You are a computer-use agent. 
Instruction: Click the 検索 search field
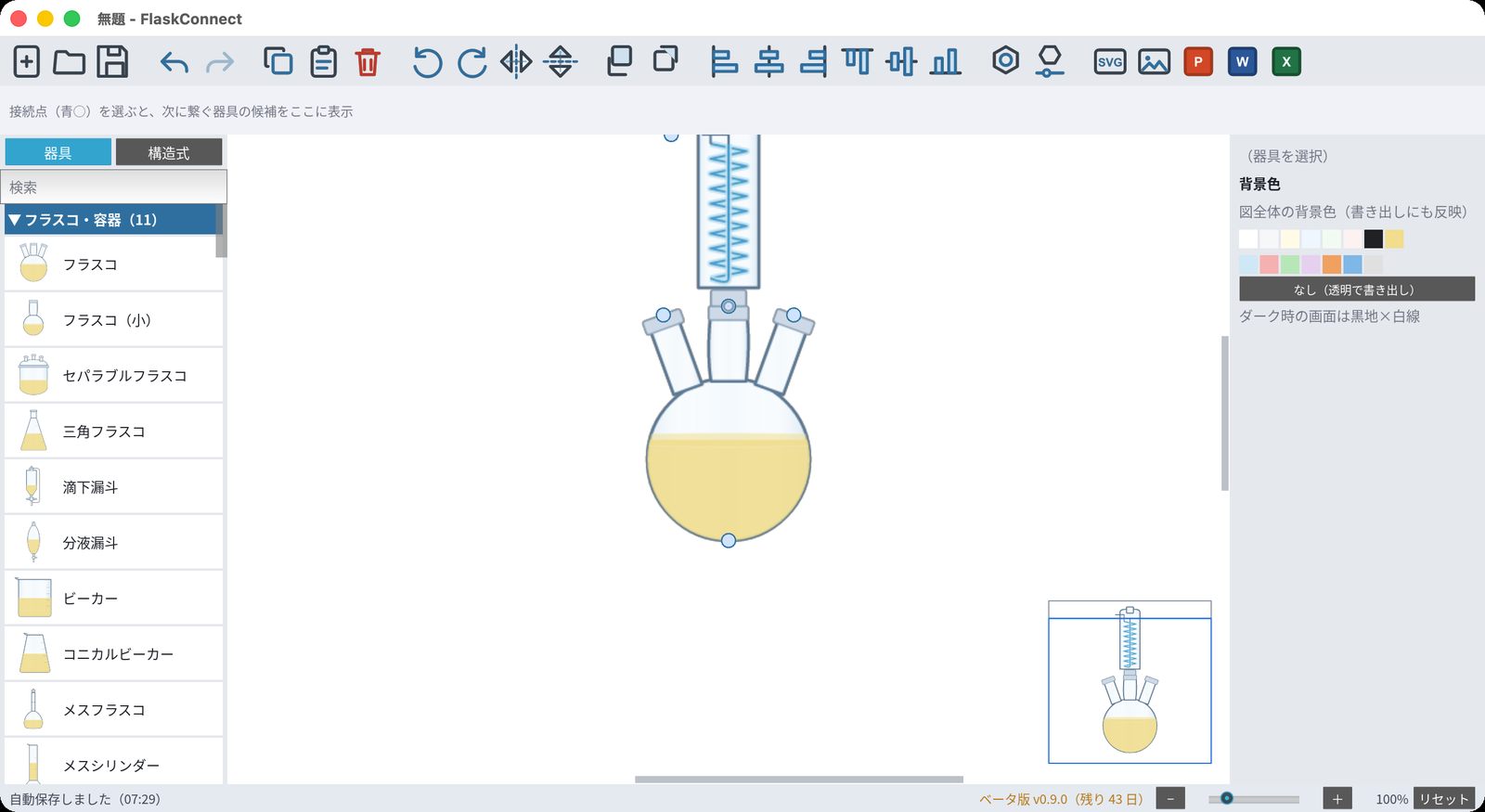point(113,187)
